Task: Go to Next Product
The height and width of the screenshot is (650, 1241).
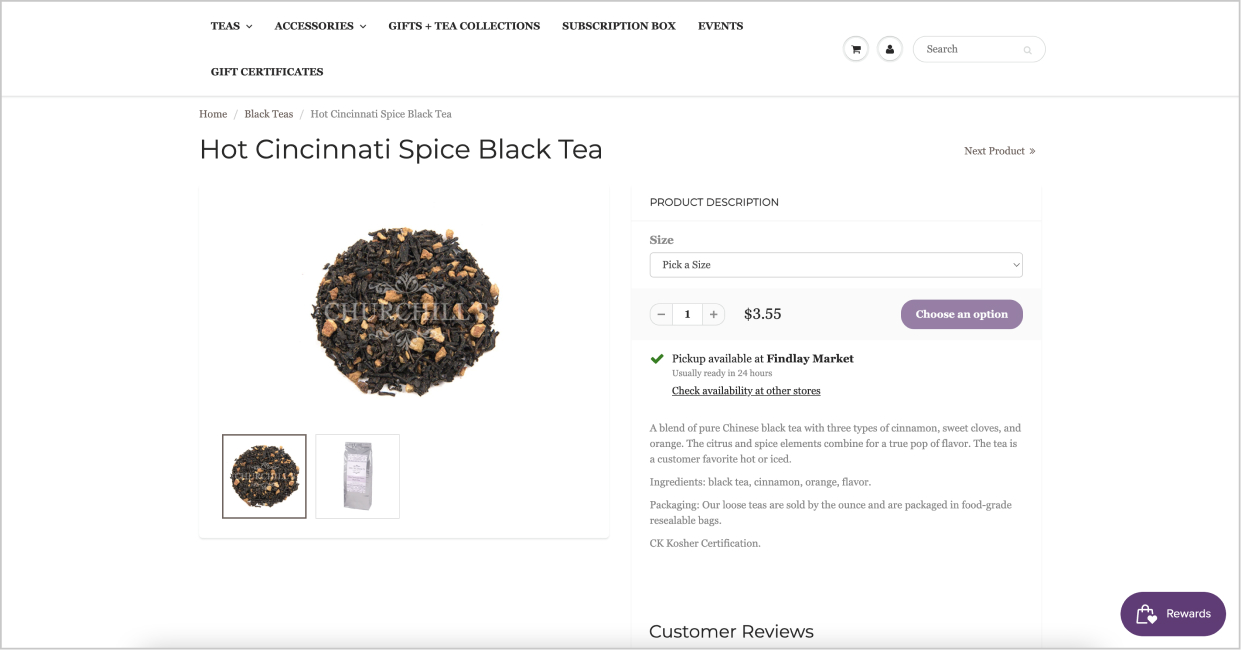Action: 999,151
